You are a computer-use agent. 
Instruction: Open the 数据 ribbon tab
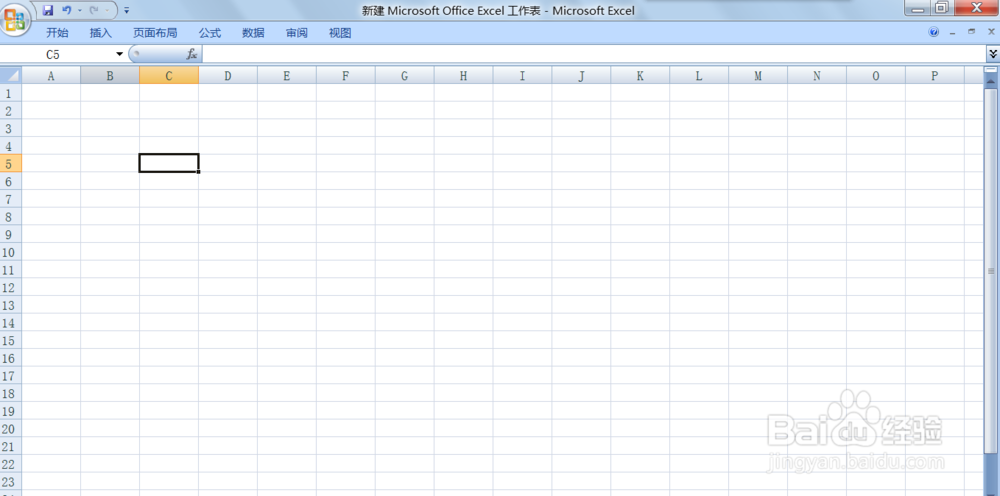253,33
